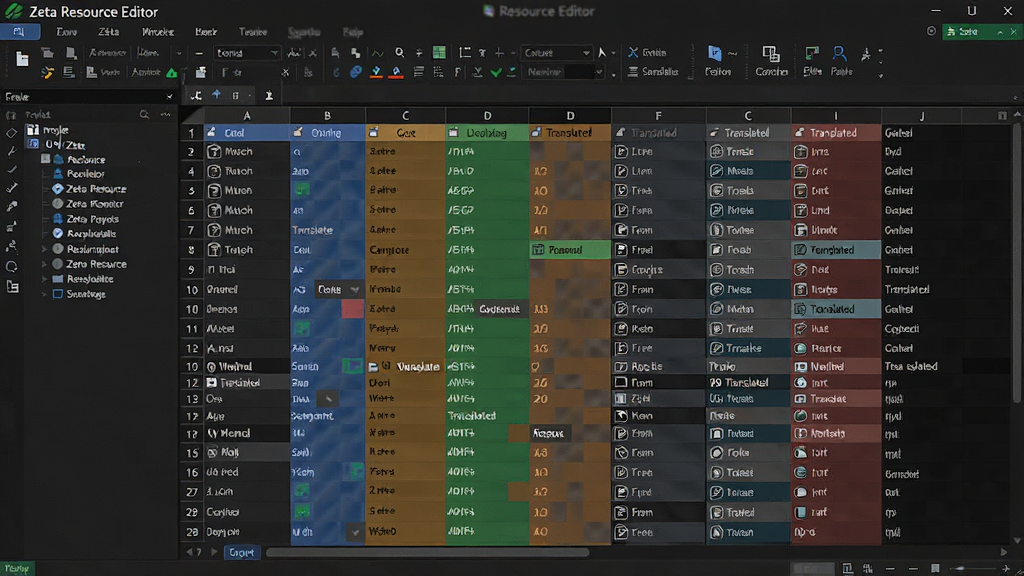Image resolution: width=1024 pixels, height=576 pixels.
Task: Expand the collapsed Zero Resource tree node
Action: point(44,264)
